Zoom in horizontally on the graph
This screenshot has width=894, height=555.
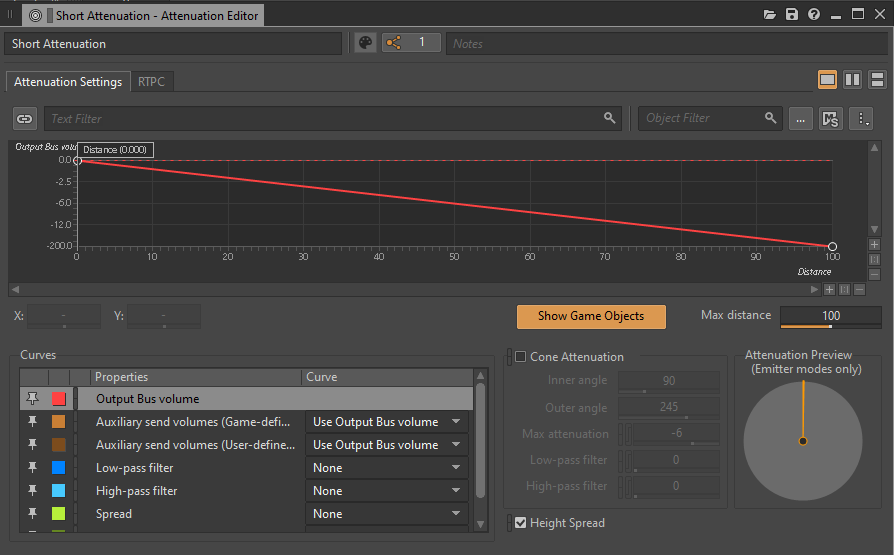[x=830, y=290]
